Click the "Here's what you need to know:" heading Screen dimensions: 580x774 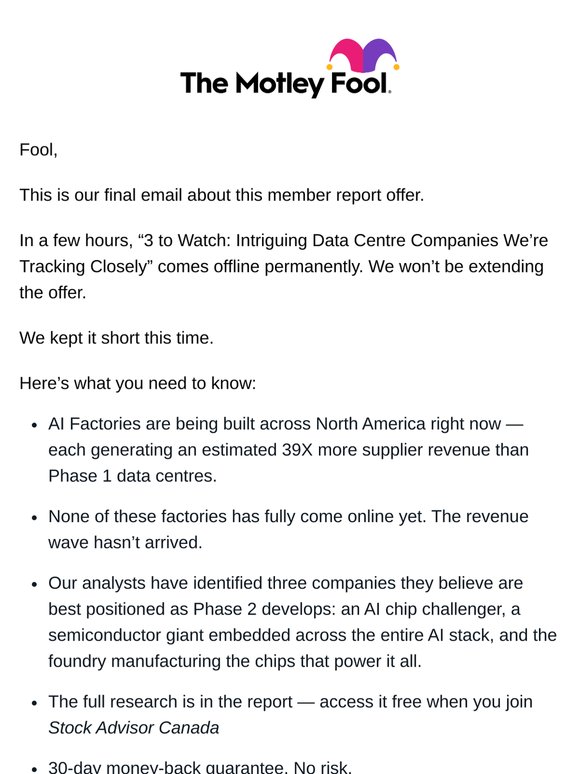138,383
